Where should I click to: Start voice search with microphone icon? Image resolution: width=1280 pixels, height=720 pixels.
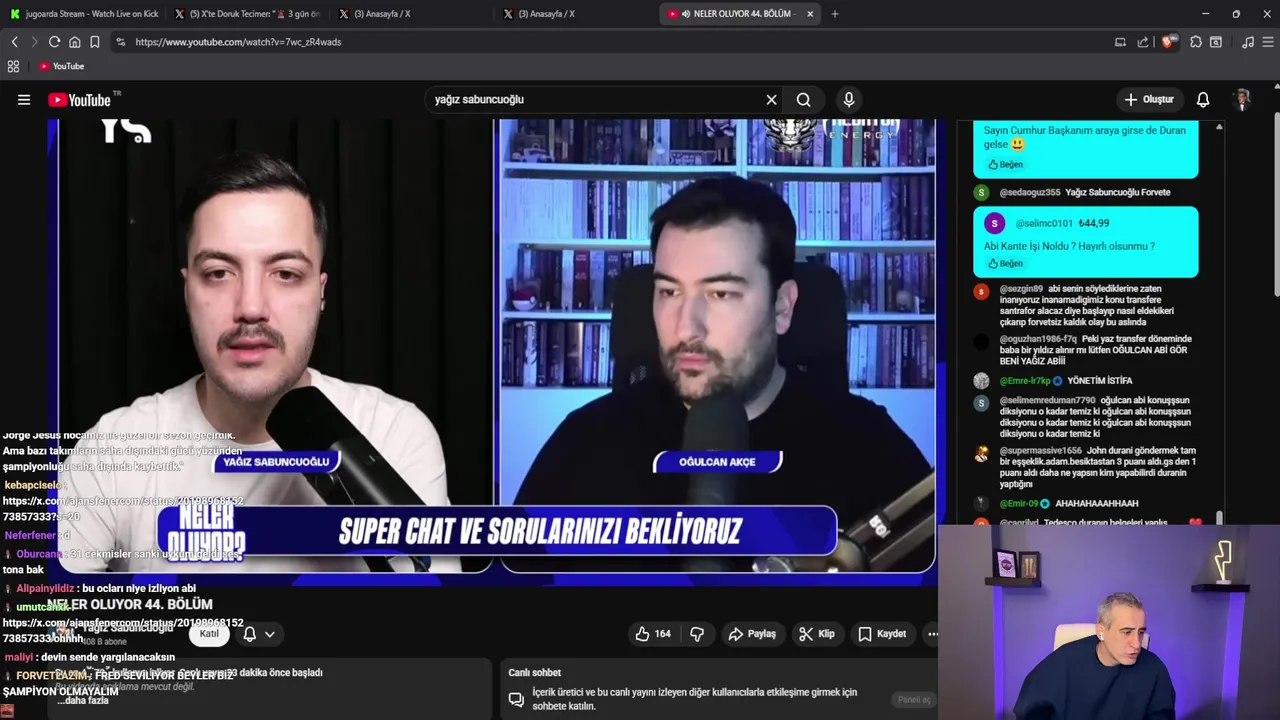(x=849, y=100)
